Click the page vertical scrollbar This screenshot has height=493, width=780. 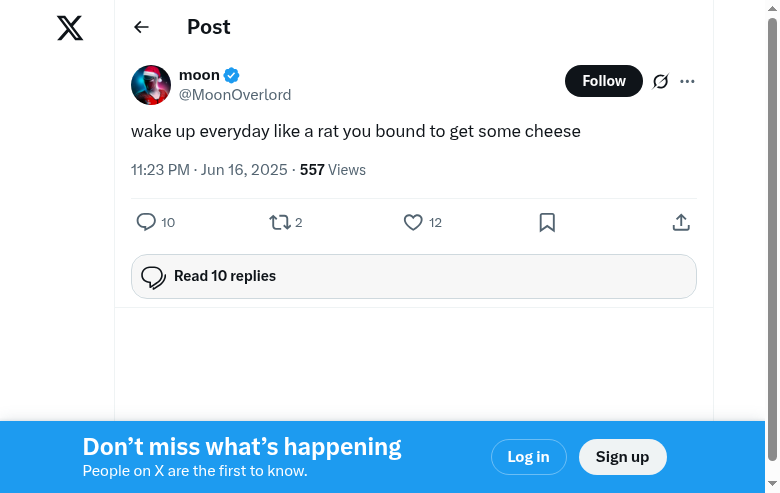[771, 240]
